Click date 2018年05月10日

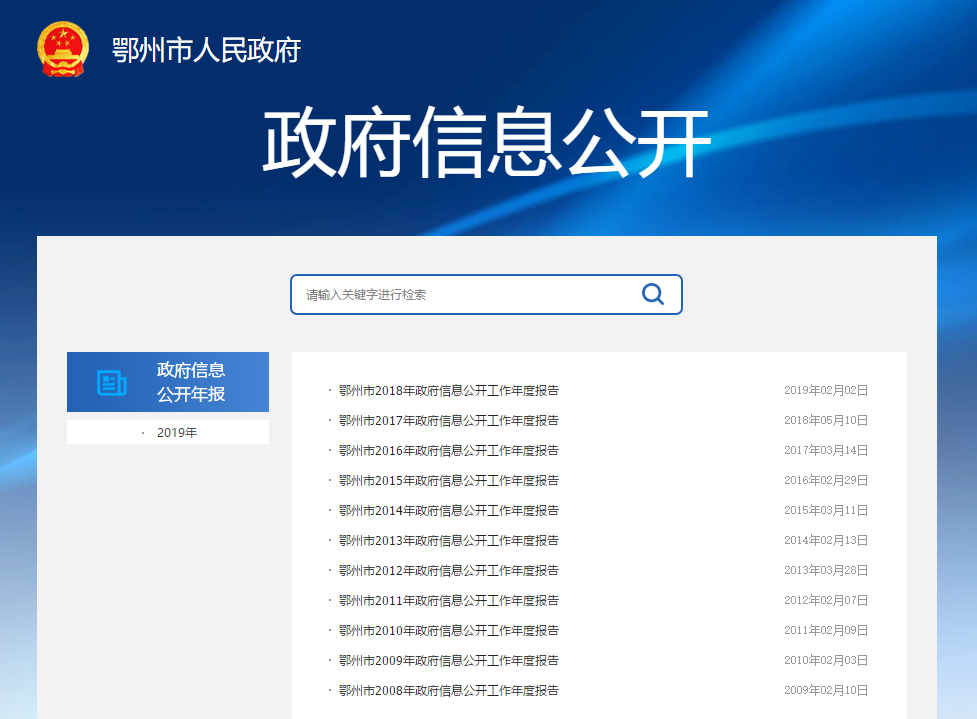coord(826,420)
